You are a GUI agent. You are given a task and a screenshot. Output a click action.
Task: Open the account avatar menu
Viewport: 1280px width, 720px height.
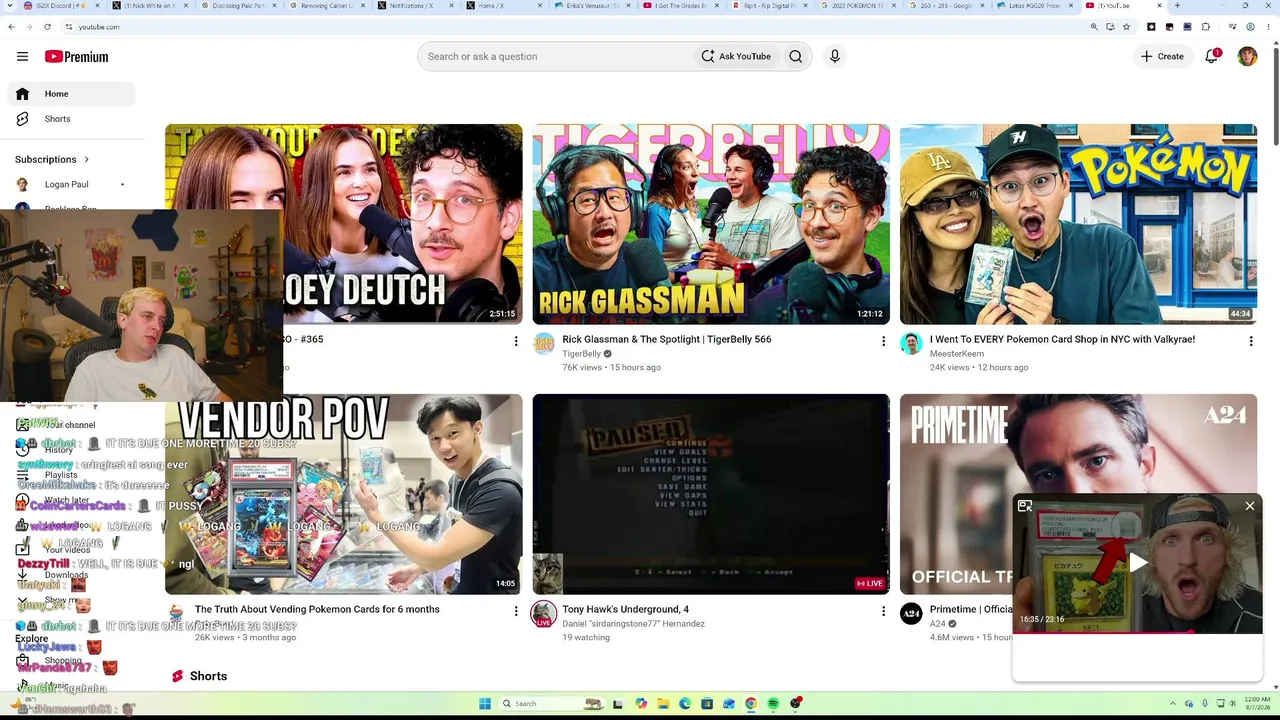coord(1247,57)
